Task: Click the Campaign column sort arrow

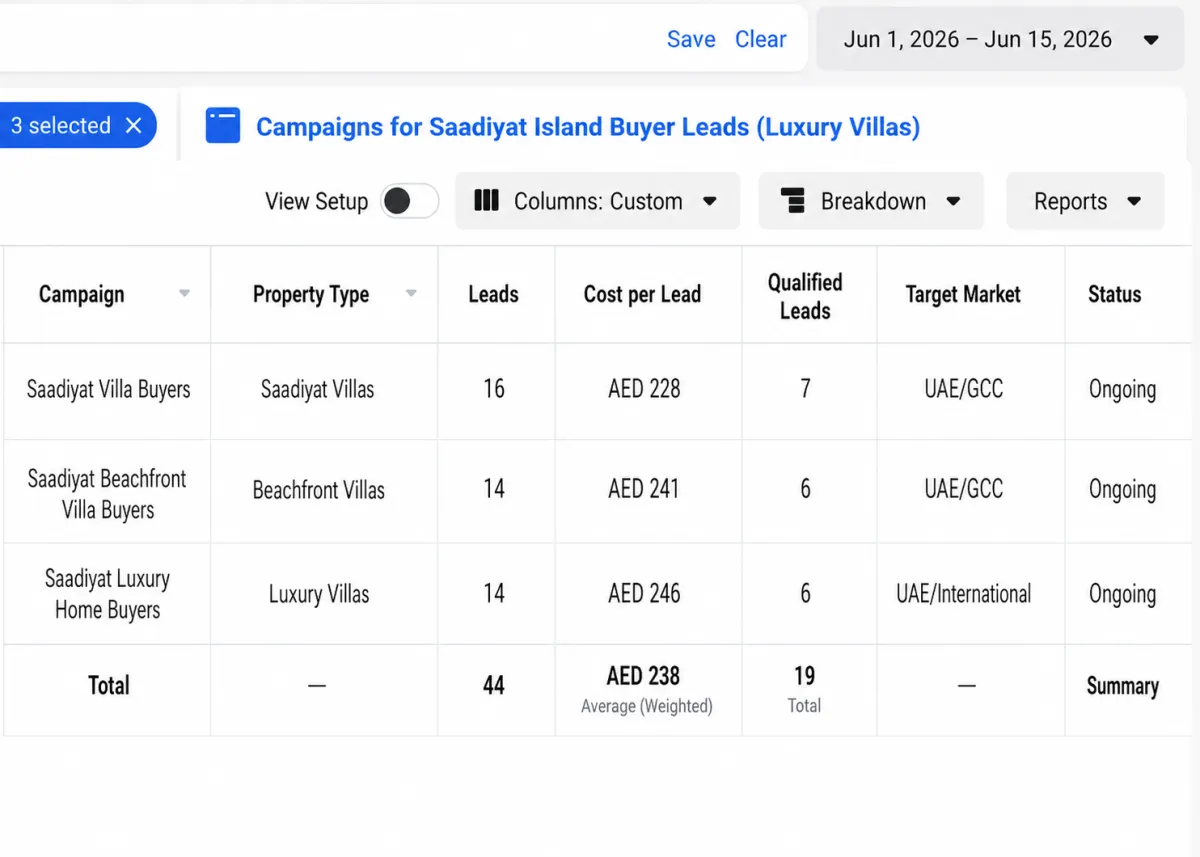Action: tap(184, 294)
